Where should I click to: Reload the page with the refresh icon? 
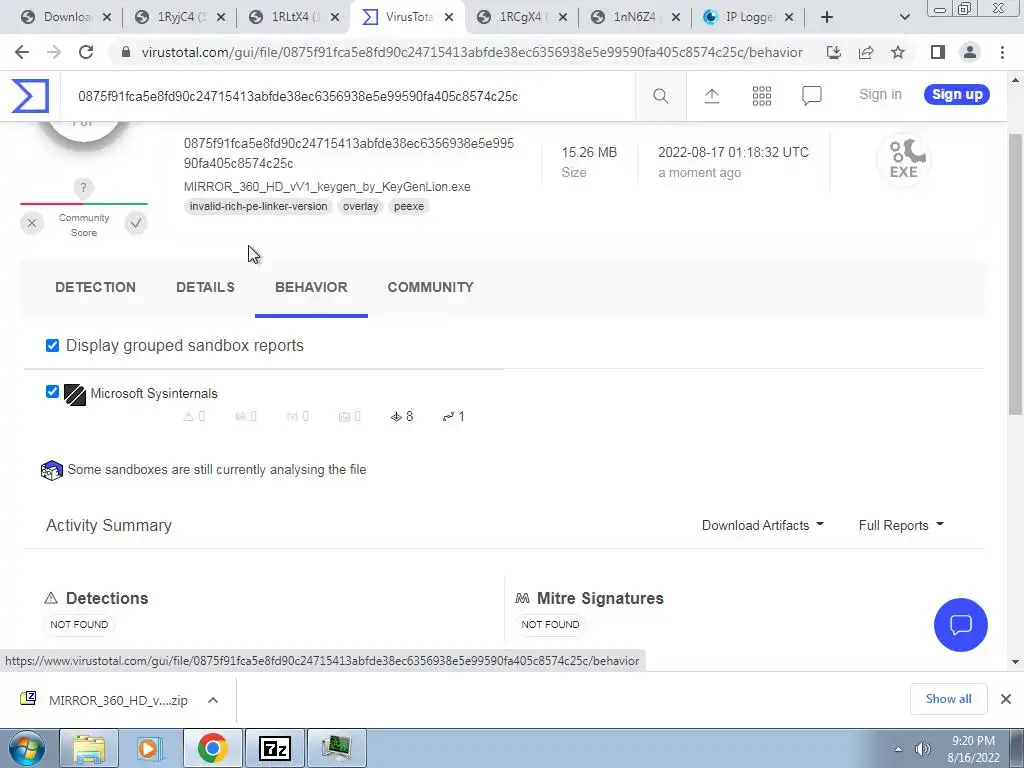[86, 52]
